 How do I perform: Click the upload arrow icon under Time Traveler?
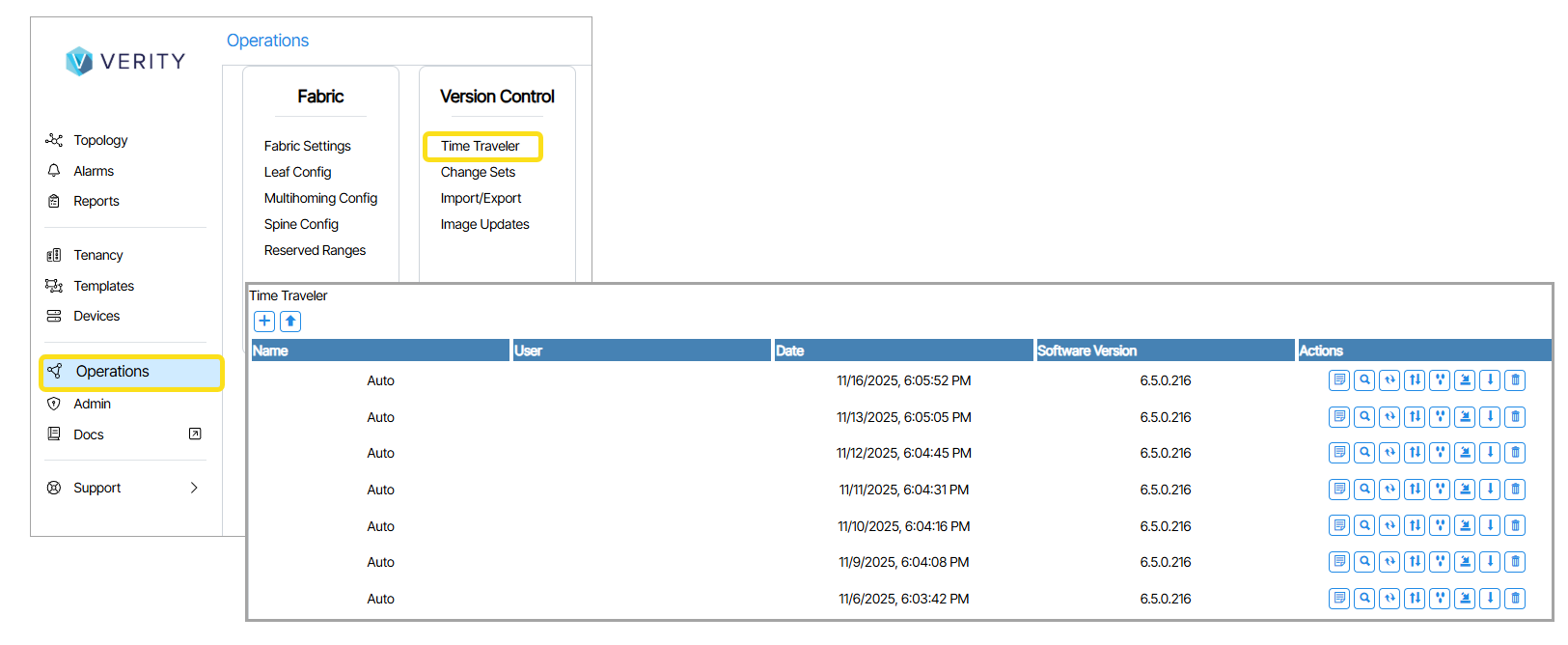point(290,322)
